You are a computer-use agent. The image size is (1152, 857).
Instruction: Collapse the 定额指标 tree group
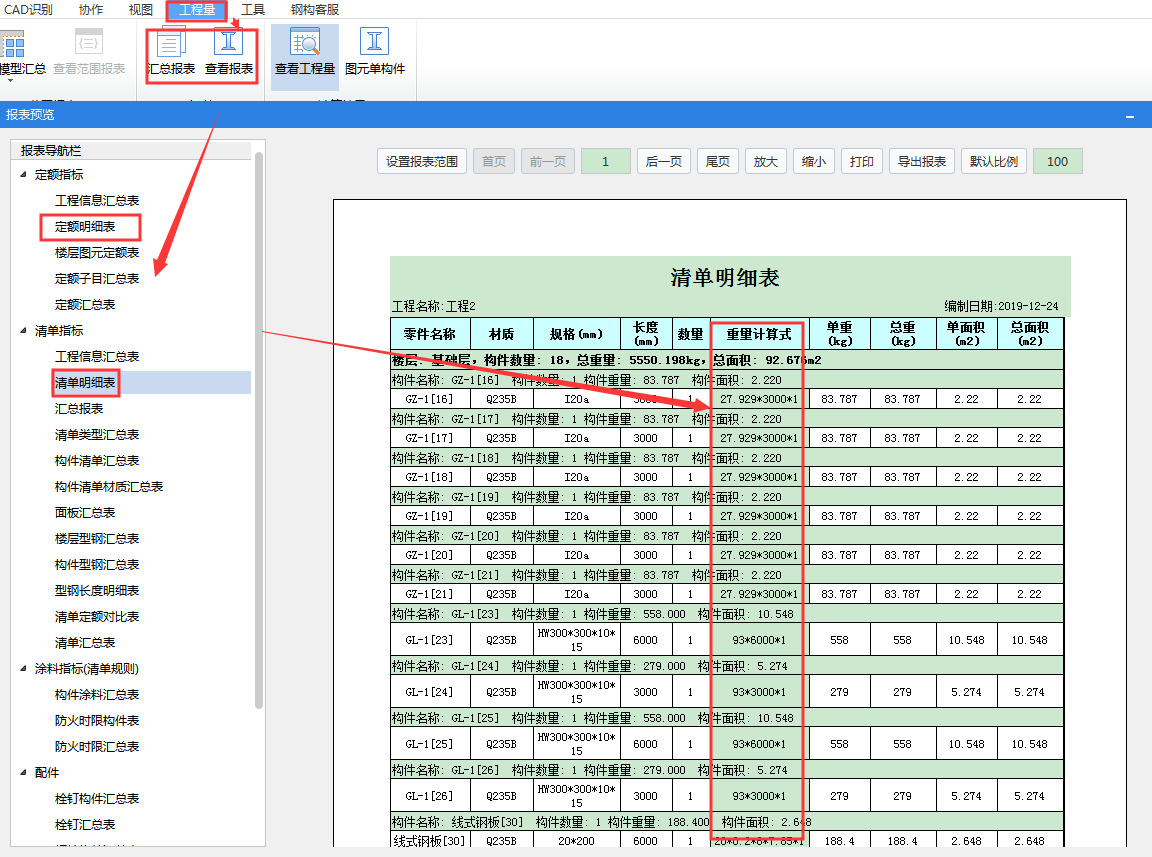point(23,175)
